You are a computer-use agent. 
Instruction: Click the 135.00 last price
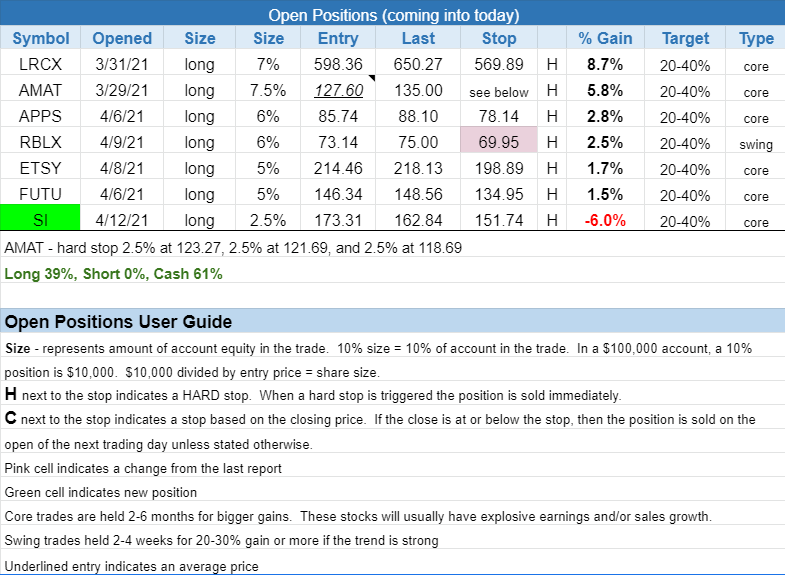pyautogui.click(x=418, y=90)
